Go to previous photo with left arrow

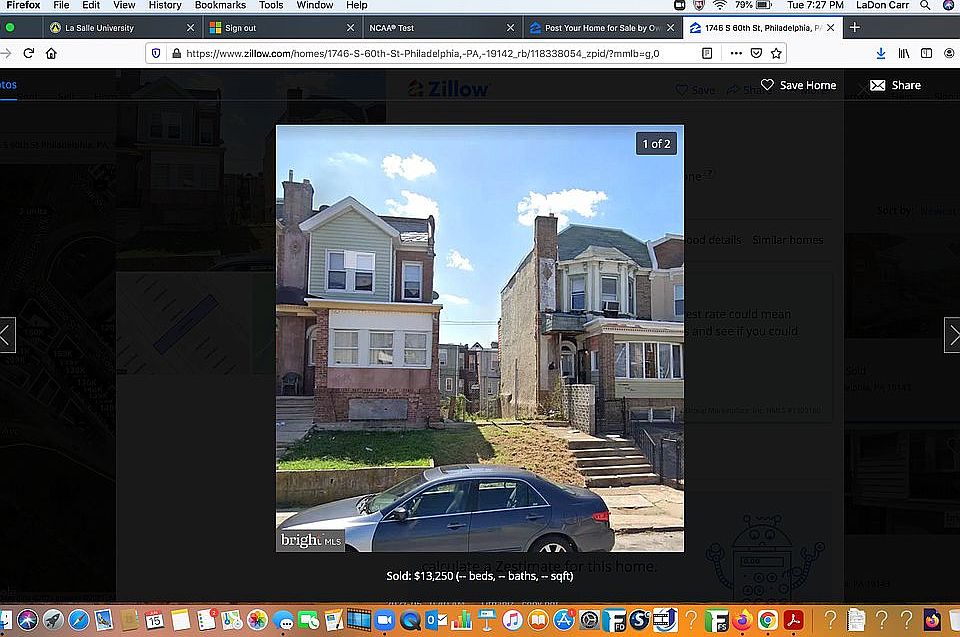7,335
